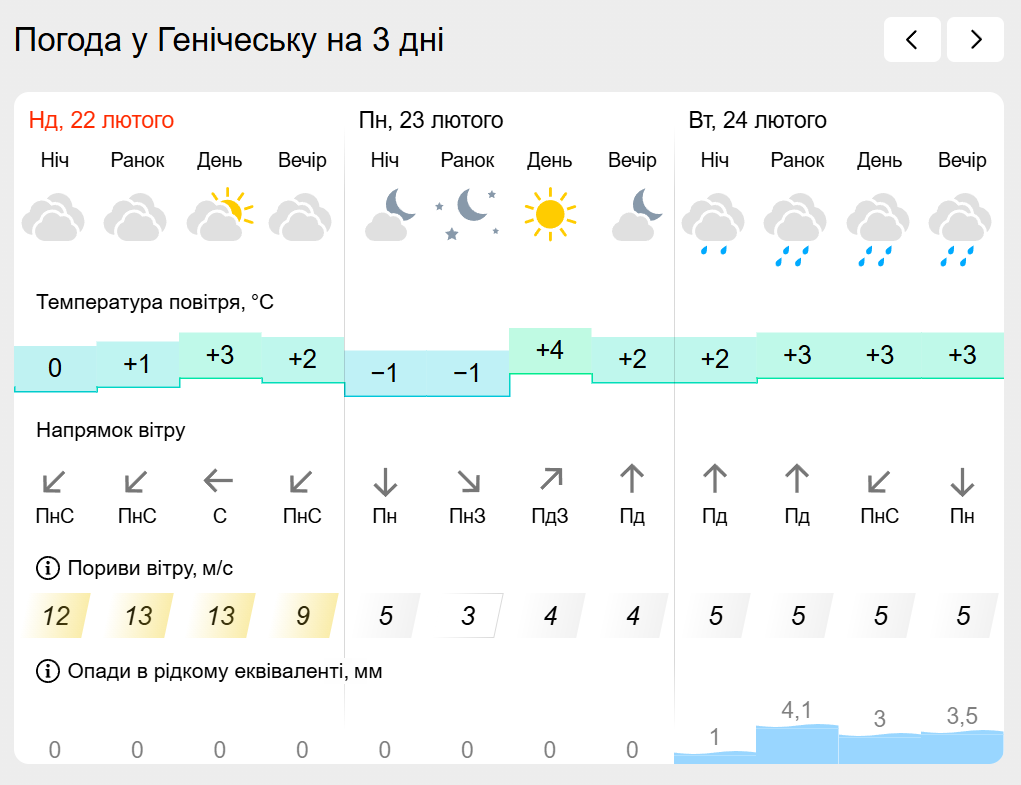Viewport: 1021px width, 785px height.
Task: Click Monday daytime southwest wind arrow
Action: tap(550, 481)
